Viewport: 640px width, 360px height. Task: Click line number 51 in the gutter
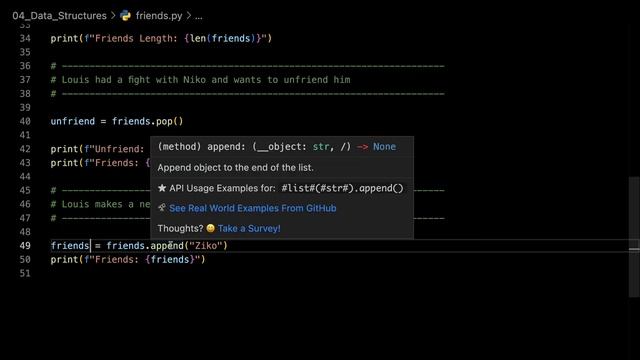pyautogui.click(x=25, y=273)
